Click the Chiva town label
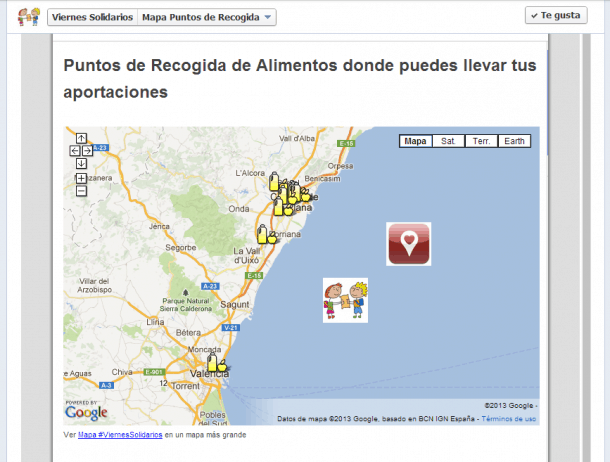The width and height of the screenshot is (610, 462). point(122,372)
